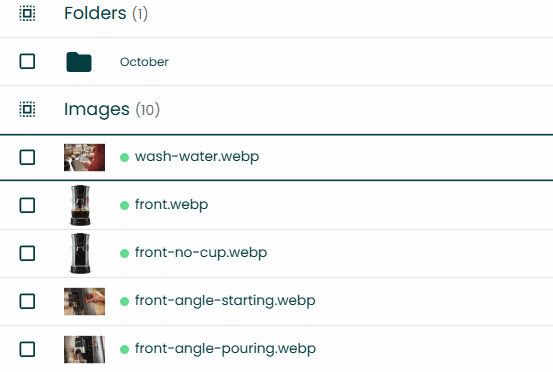This screenshot has height=372, width=553.
Task: Open the October folder icon
Action: 79,62
